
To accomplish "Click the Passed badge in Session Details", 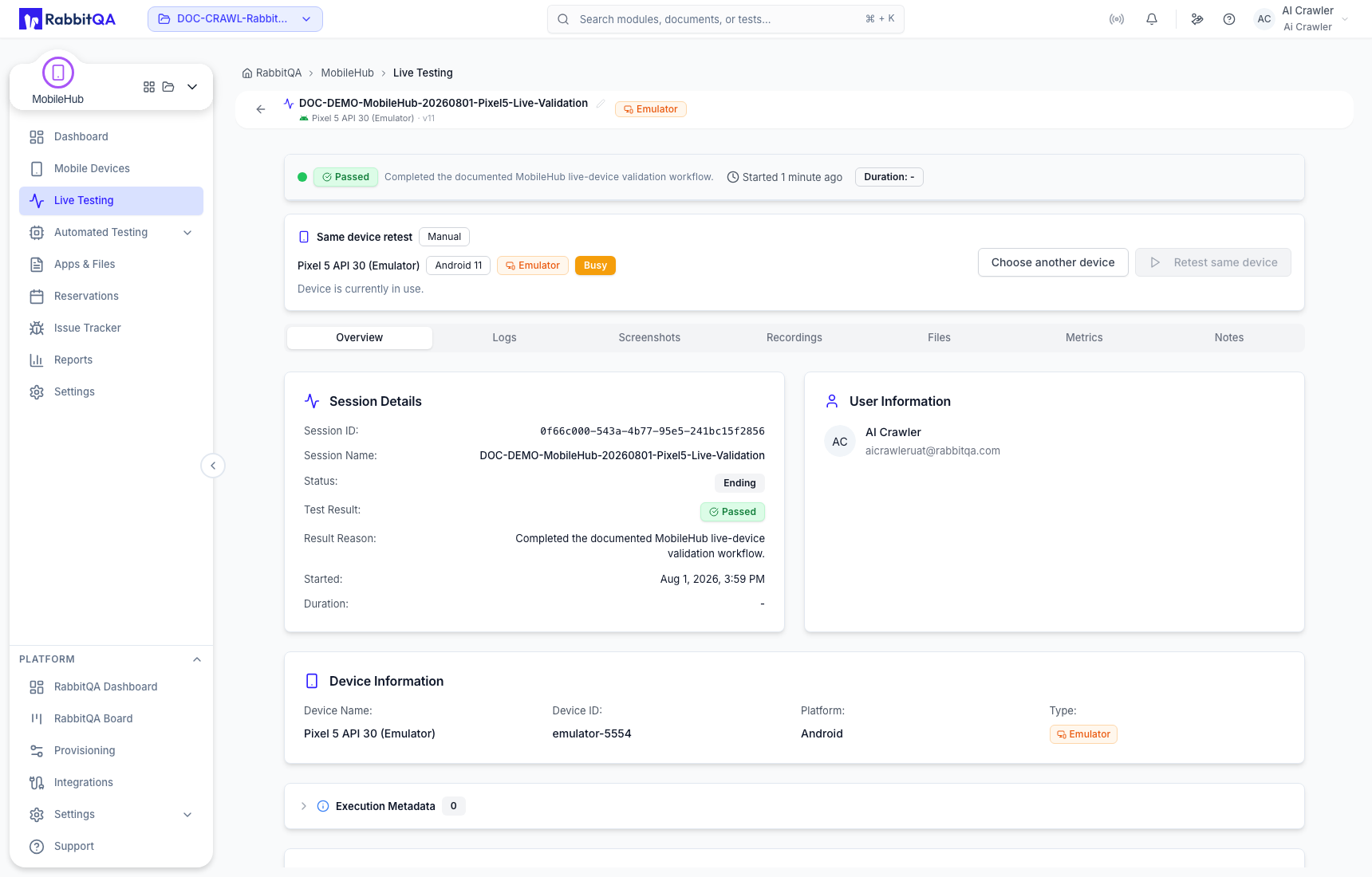I will 732,512.
